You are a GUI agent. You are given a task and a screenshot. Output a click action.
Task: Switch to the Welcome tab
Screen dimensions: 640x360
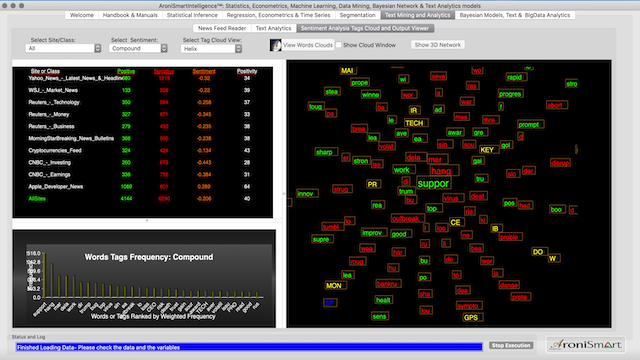[82, 15]
